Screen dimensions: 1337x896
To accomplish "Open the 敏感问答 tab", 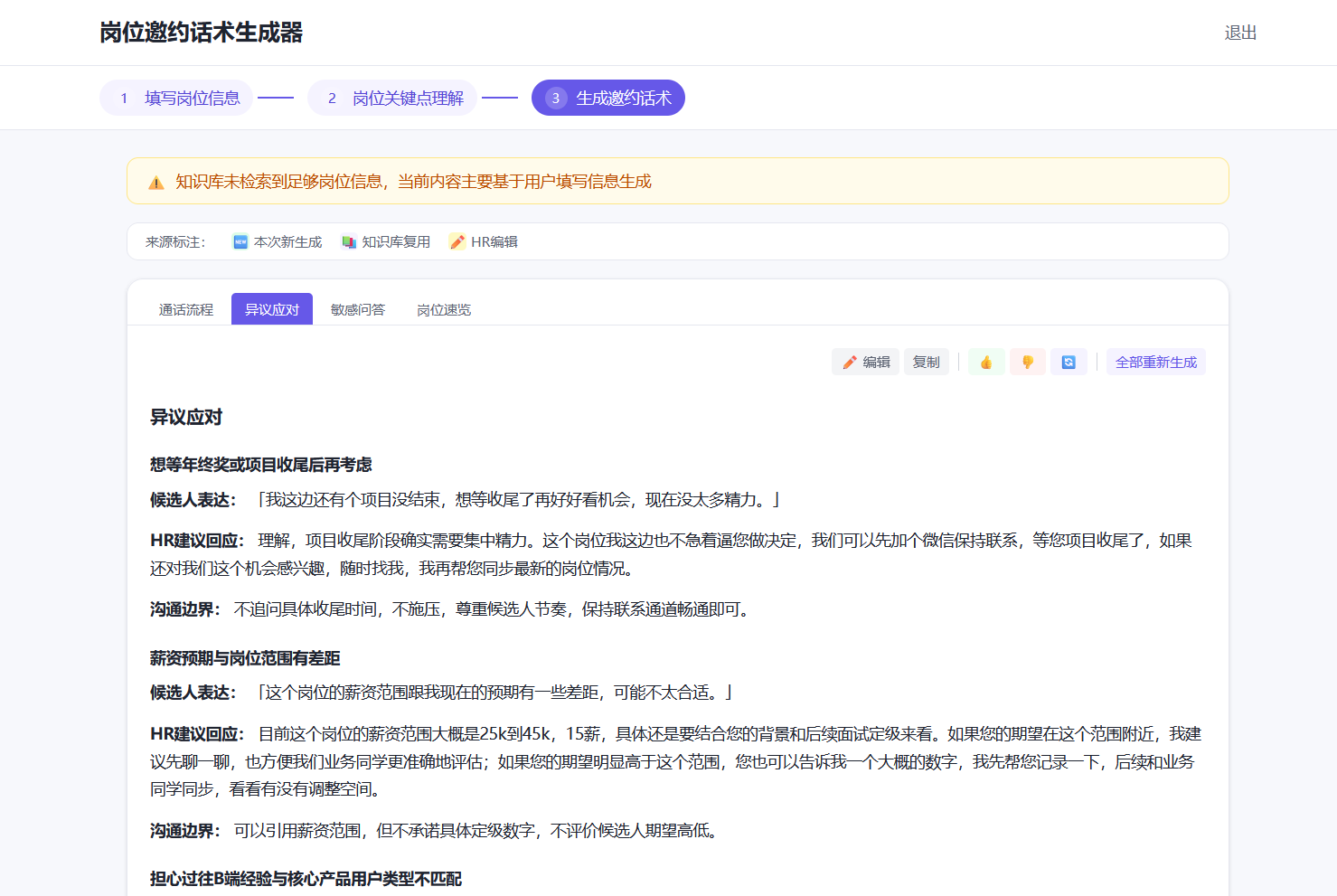I will [x=358, y=309].
